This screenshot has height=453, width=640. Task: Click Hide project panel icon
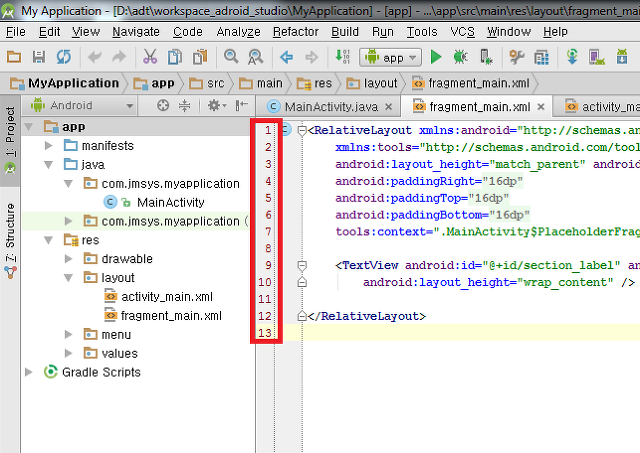(242, 106)
